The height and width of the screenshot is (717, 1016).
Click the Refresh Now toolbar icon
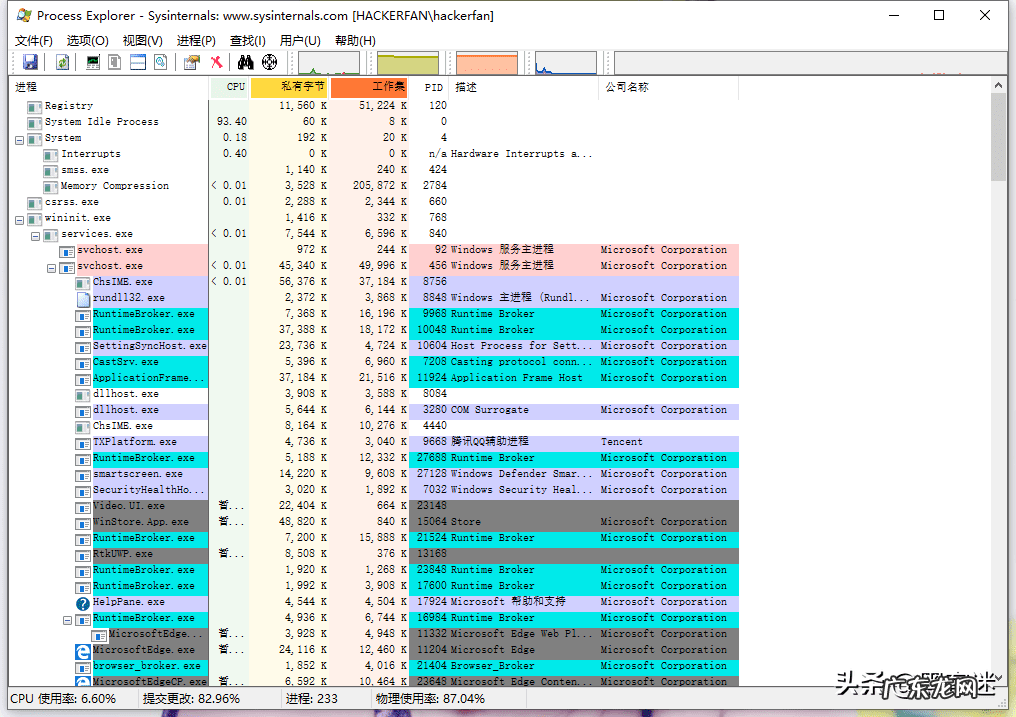pos(62,62)
